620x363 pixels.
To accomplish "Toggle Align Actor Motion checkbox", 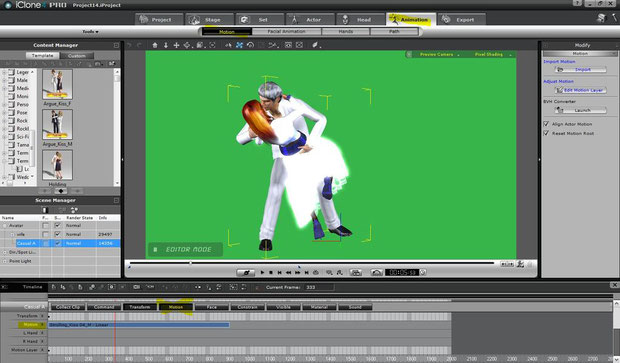I will tap(546, 124).
